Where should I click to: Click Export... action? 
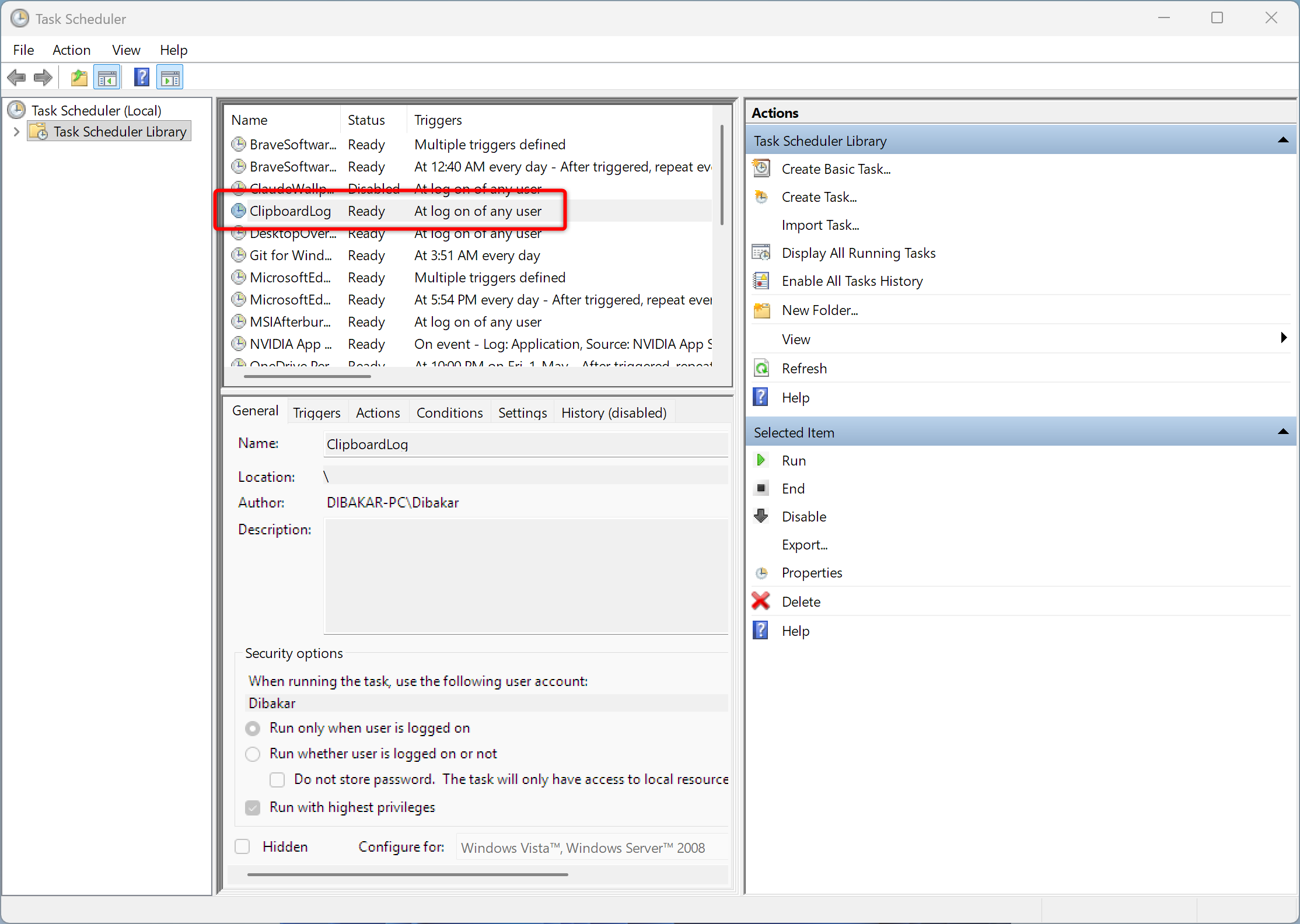[x=805, y=544]
